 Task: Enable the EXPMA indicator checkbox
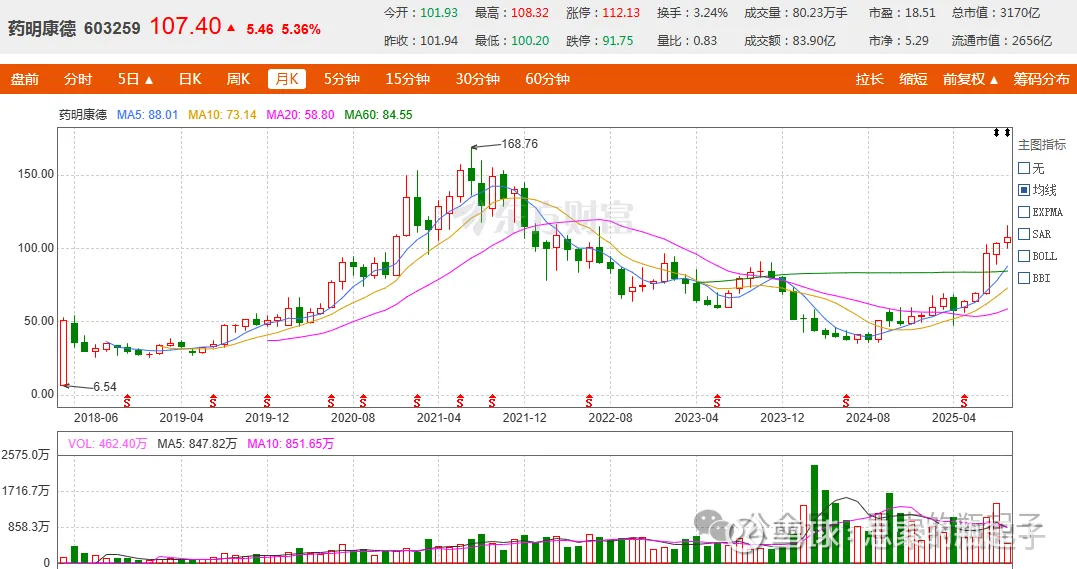(x=1023, y=212)
